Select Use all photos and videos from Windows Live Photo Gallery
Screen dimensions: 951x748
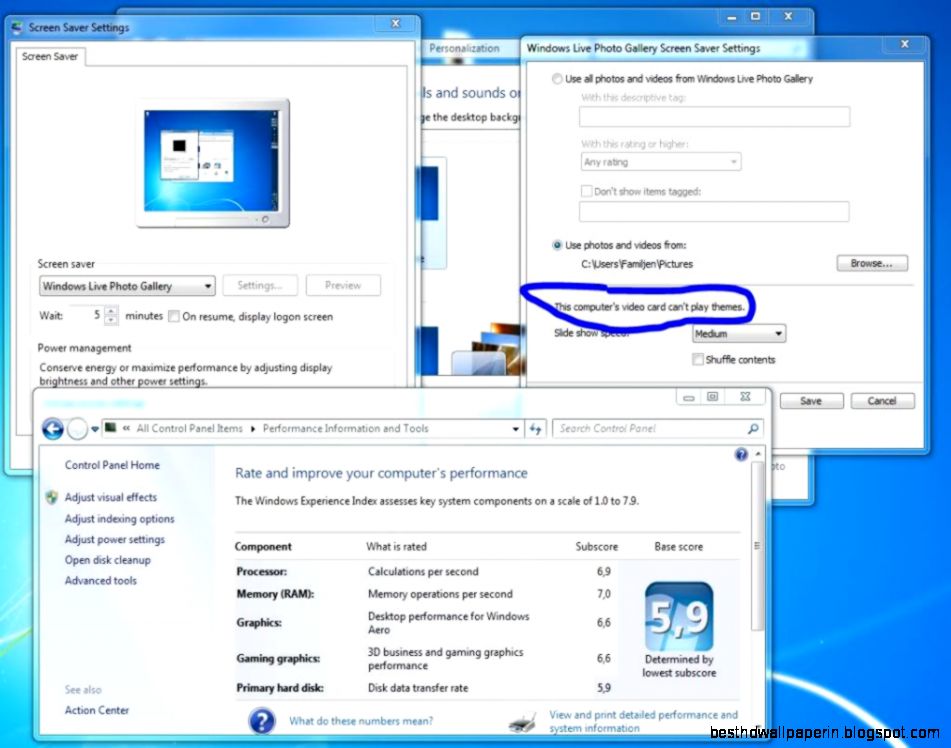pyautogui.click(x=556, y=79)
